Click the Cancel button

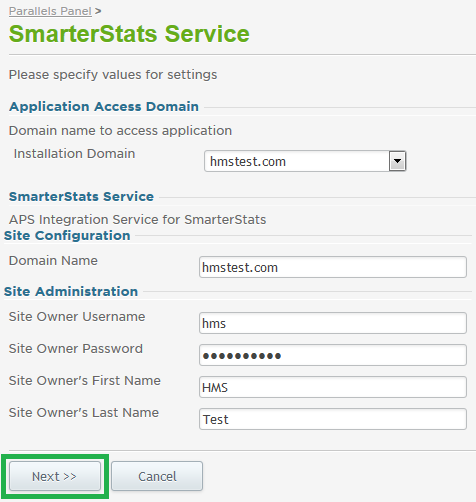[x=157, y=476]
